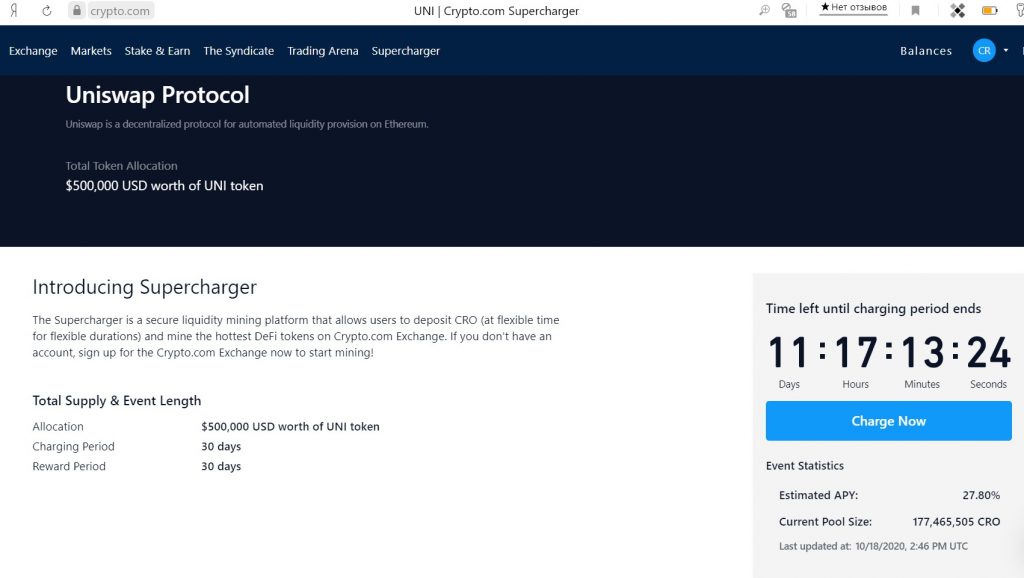Viewport: 1024px width, 578px height.
Task: Click the 'Charging Period' row label
Action: (x=74, y=447)
